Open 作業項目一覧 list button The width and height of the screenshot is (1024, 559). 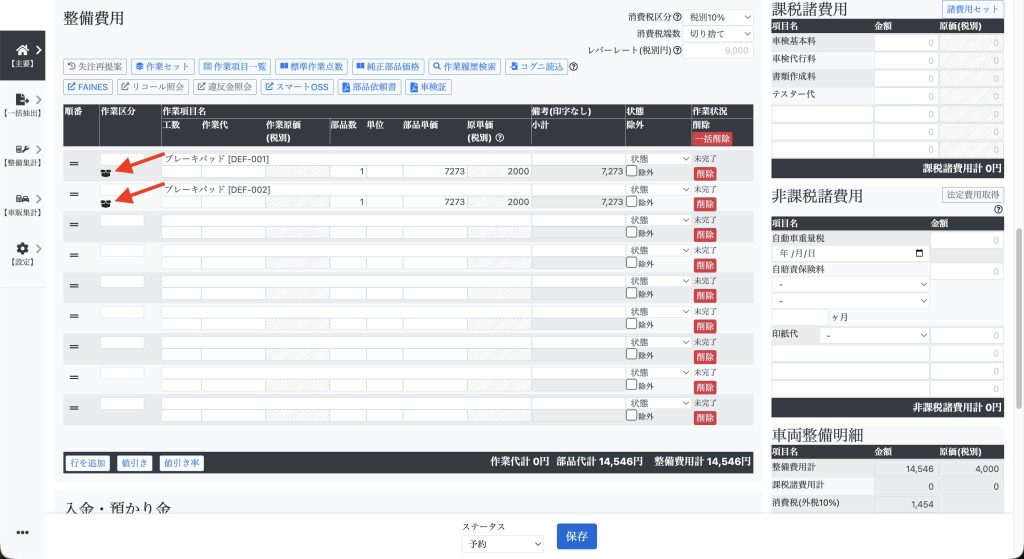coord(234,67)
